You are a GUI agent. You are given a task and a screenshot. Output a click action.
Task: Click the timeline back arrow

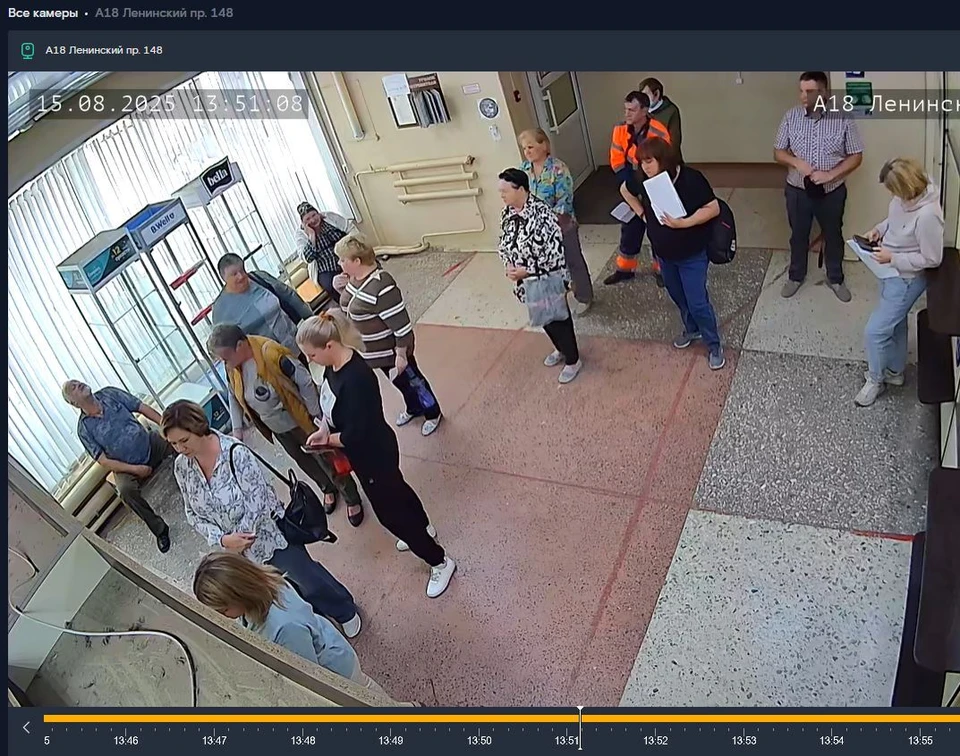[x=26, y=727]
